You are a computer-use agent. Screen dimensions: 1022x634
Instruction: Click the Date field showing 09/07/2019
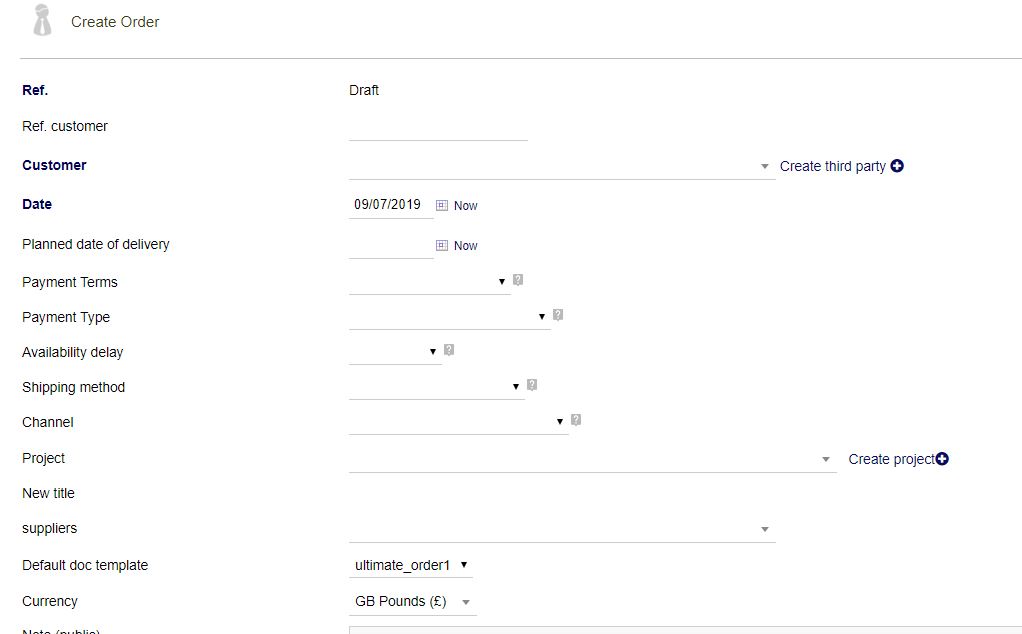pyautogui.click(x=389, y=205)
